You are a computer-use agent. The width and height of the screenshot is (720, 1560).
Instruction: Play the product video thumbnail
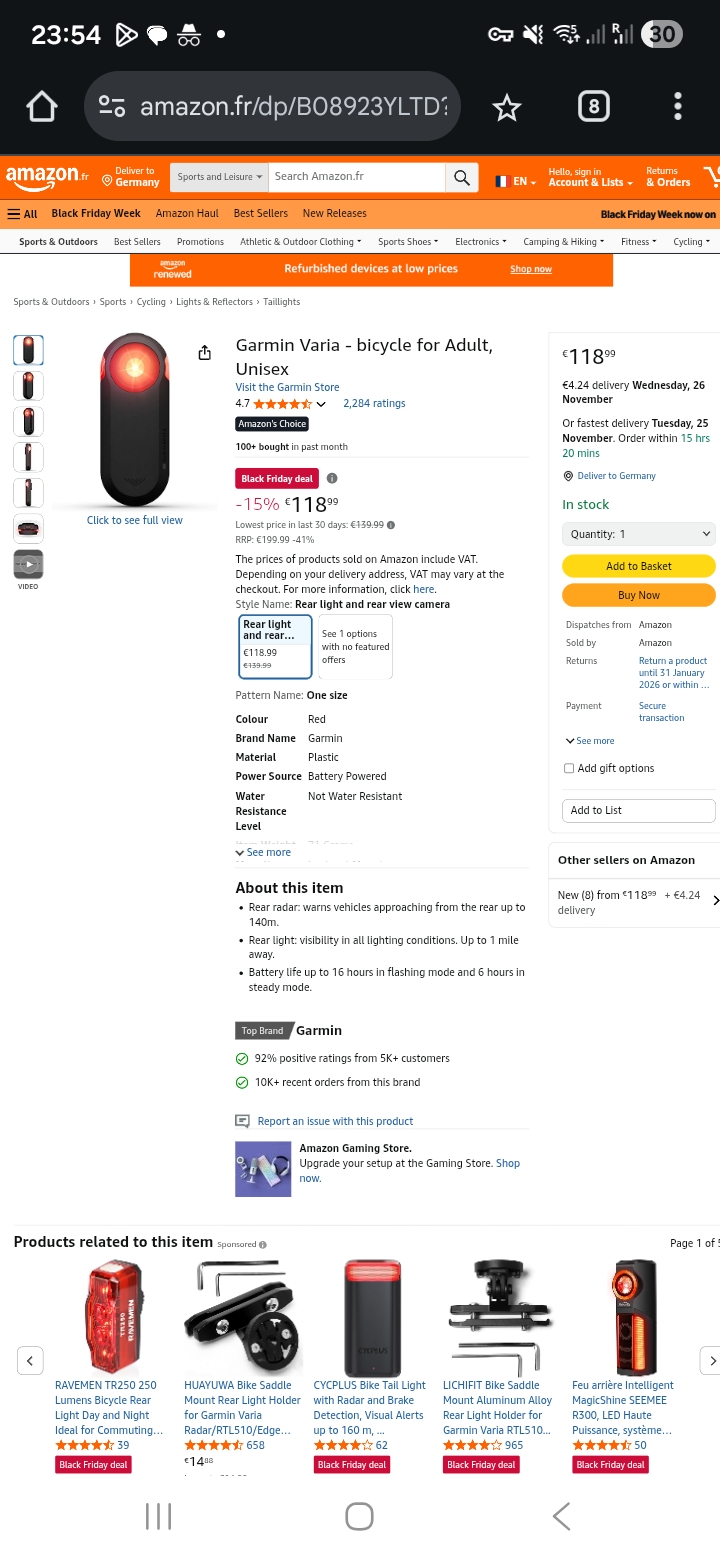[28, 564]
